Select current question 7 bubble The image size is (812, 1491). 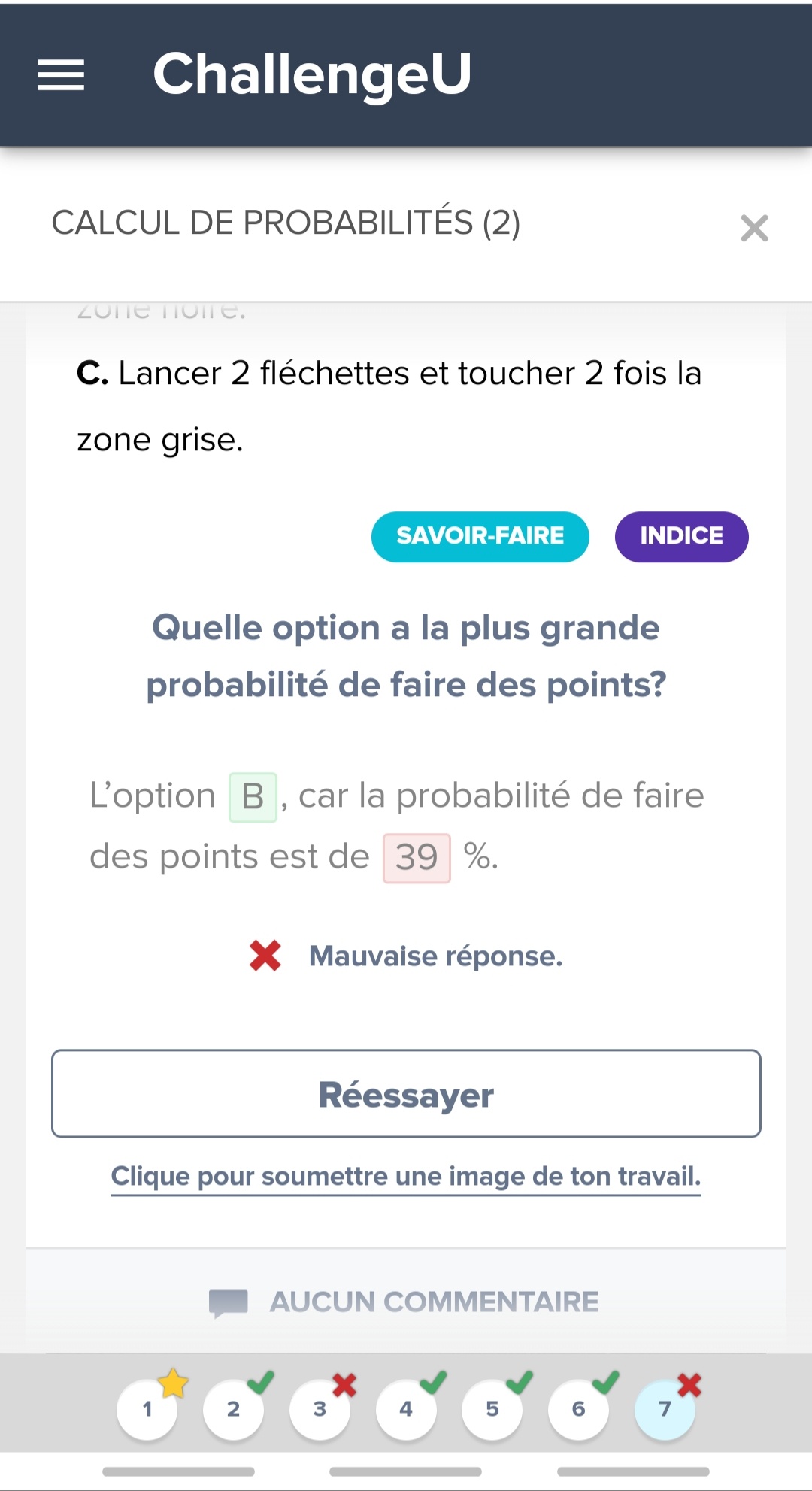tap(665, 1409)
